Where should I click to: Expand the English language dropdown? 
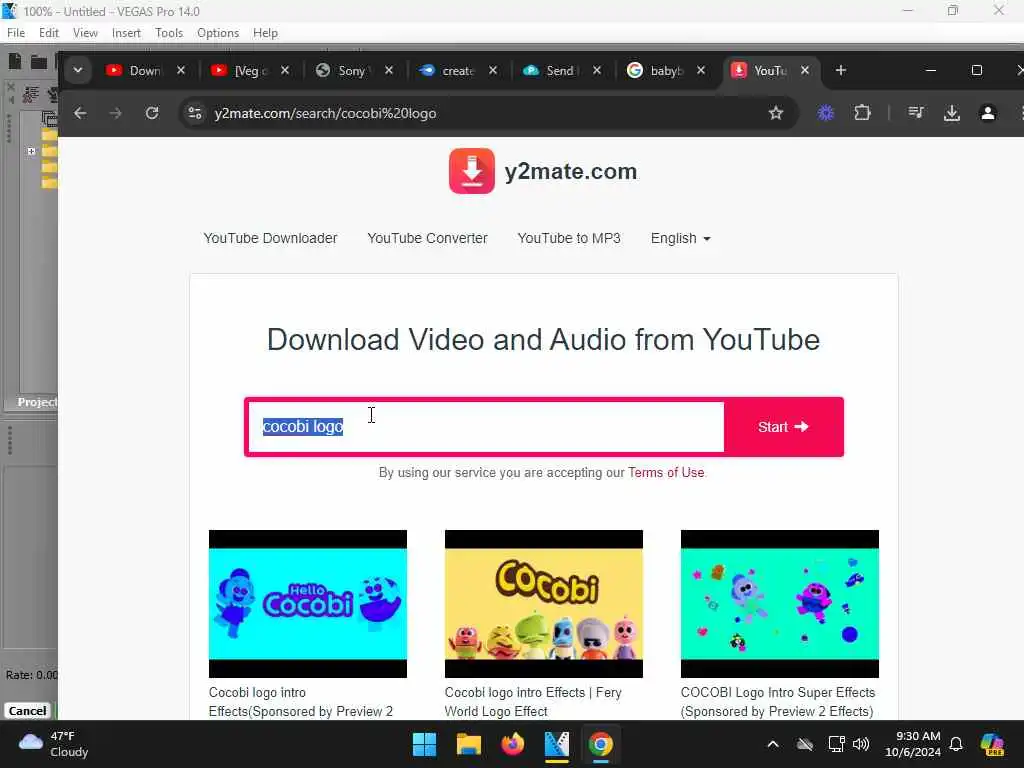[680, 238]
